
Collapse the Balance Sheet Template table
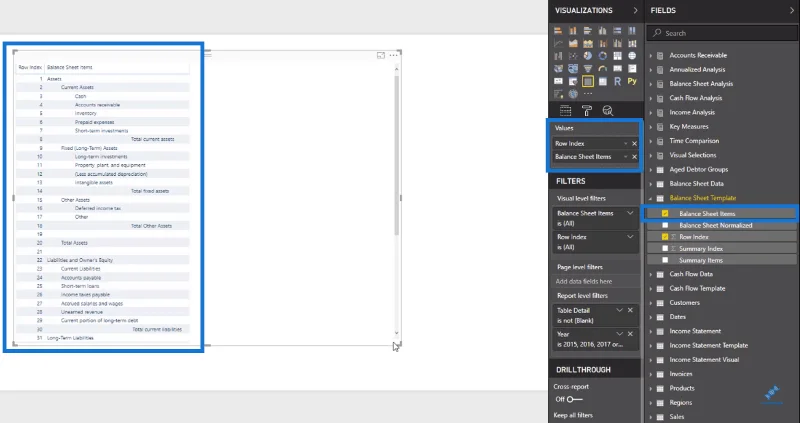point(651,198)
